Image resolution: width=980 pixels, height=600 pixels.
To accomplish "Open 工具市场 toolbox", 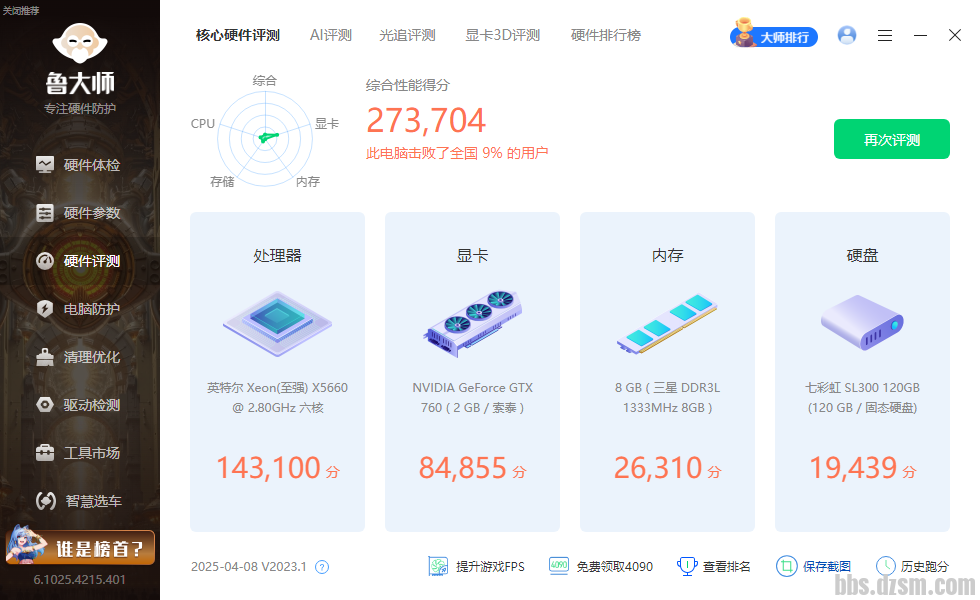I will [79, 453].
